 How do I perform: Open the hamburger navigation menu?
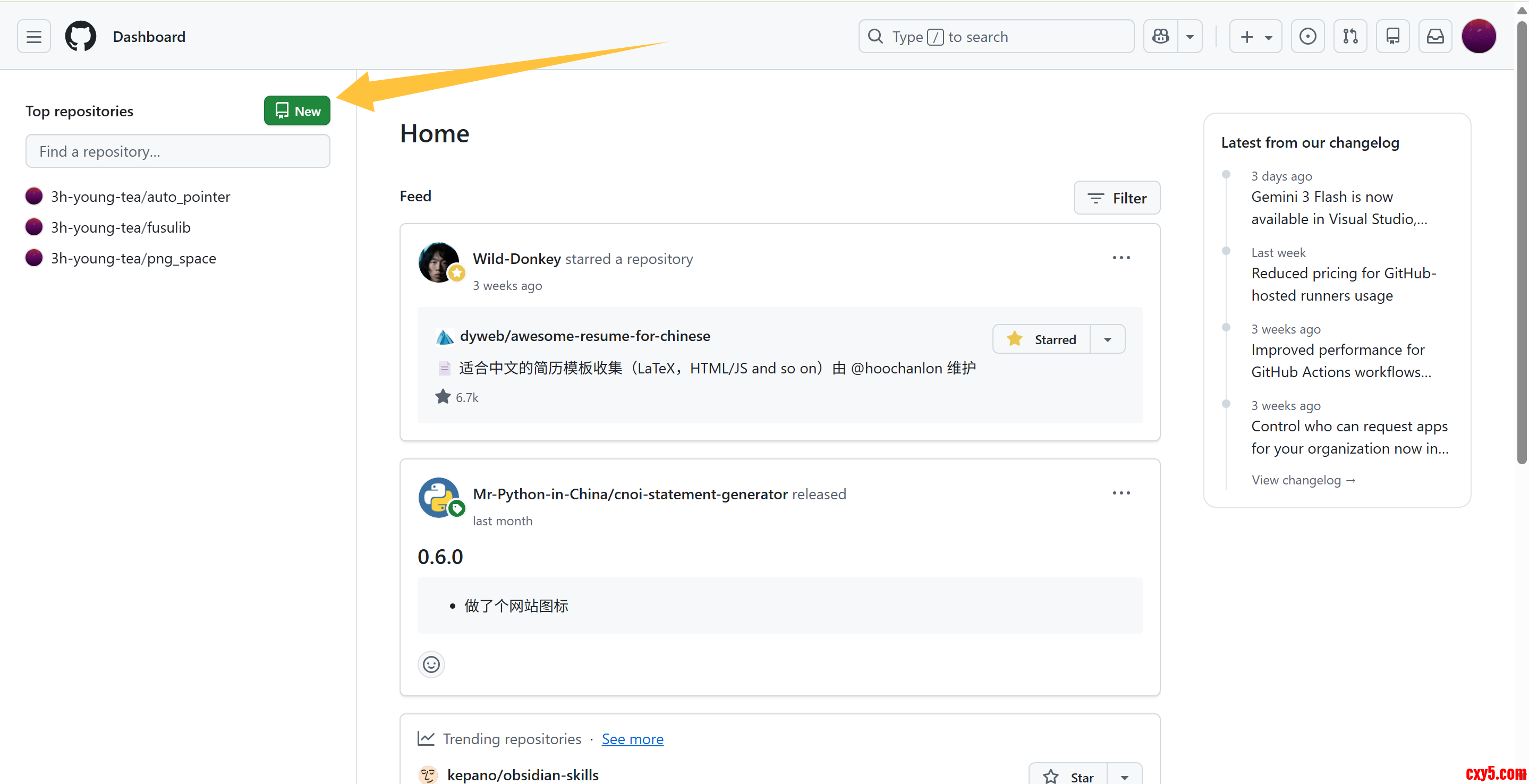(x=34, y=37)
